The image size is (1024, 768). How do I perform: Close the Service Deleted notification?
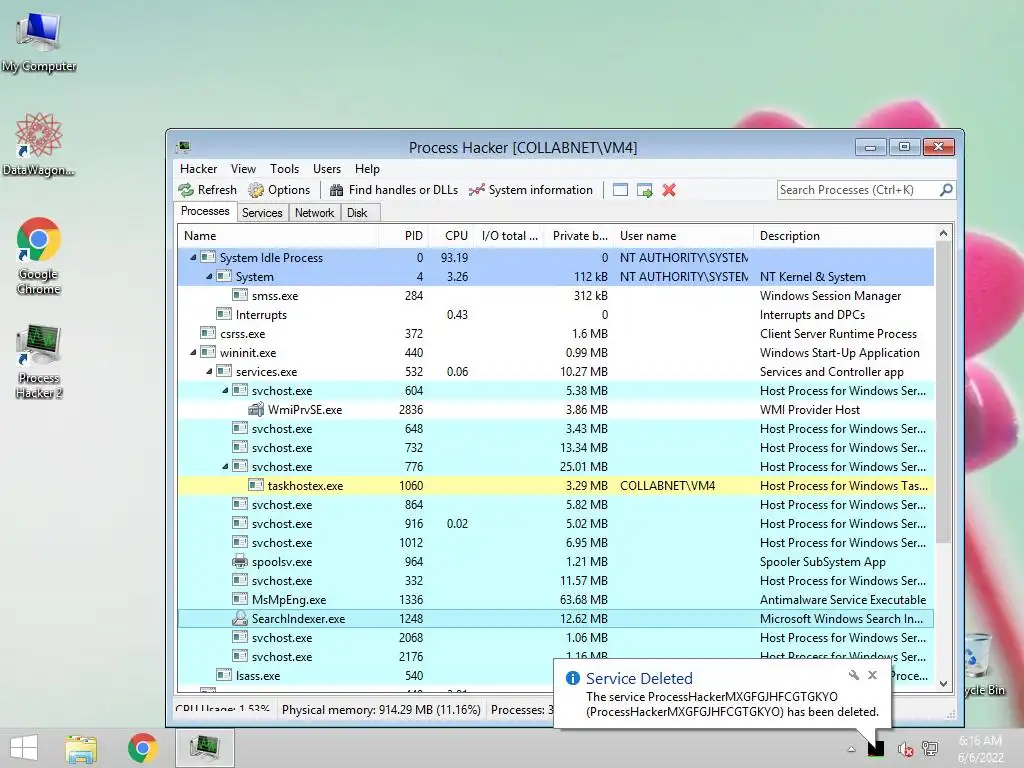click(x=872, y=675)
